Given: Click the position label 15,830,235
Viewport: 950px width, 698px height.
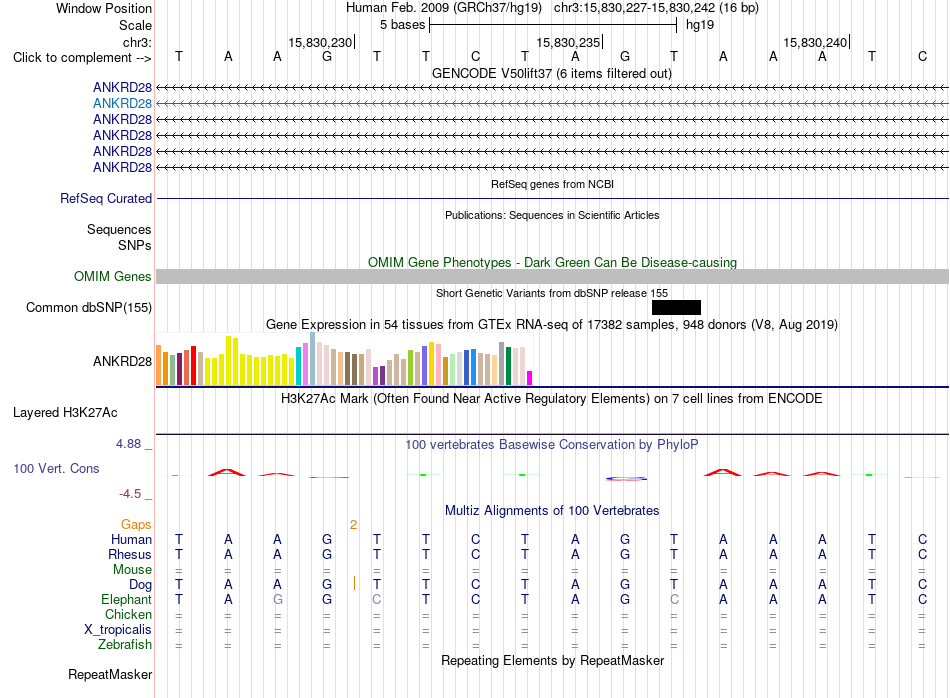Looking at the screenshot, I should pyautogui.click(x=568, y=42).
